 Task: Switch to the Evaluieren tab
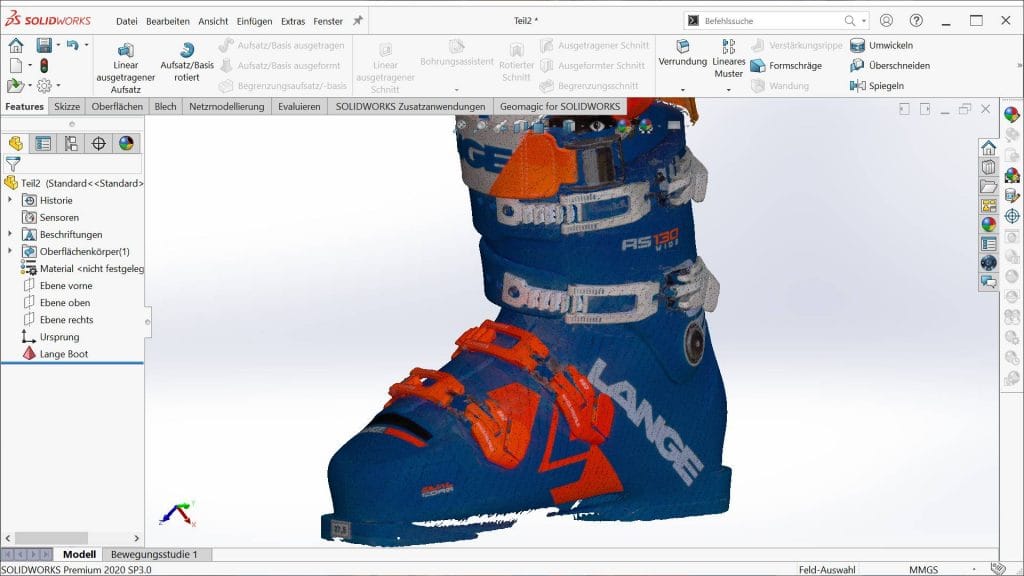tap(299, 106)
